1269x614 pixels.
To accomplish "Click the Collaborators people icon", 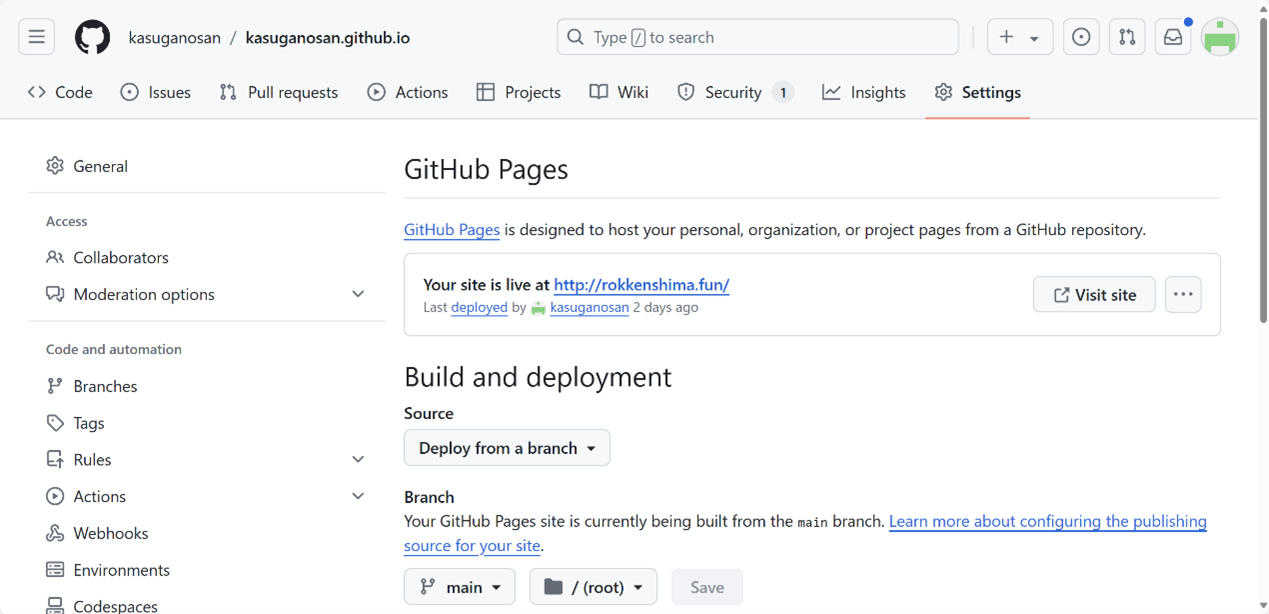I will (55, 257).
